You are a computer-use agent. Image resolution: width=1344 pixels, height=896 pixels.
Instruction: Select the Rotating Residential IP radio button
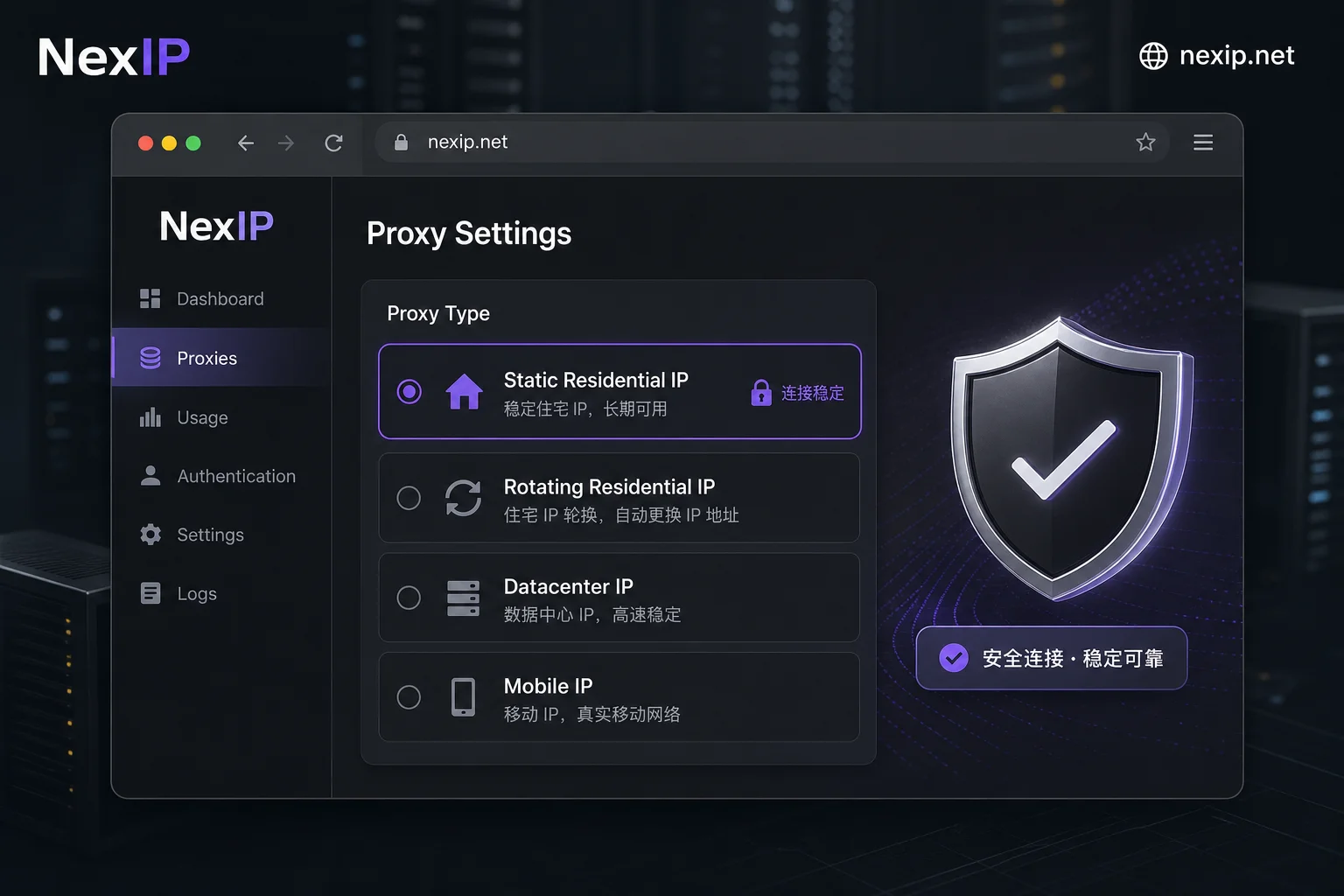click(x=409, y=498)
